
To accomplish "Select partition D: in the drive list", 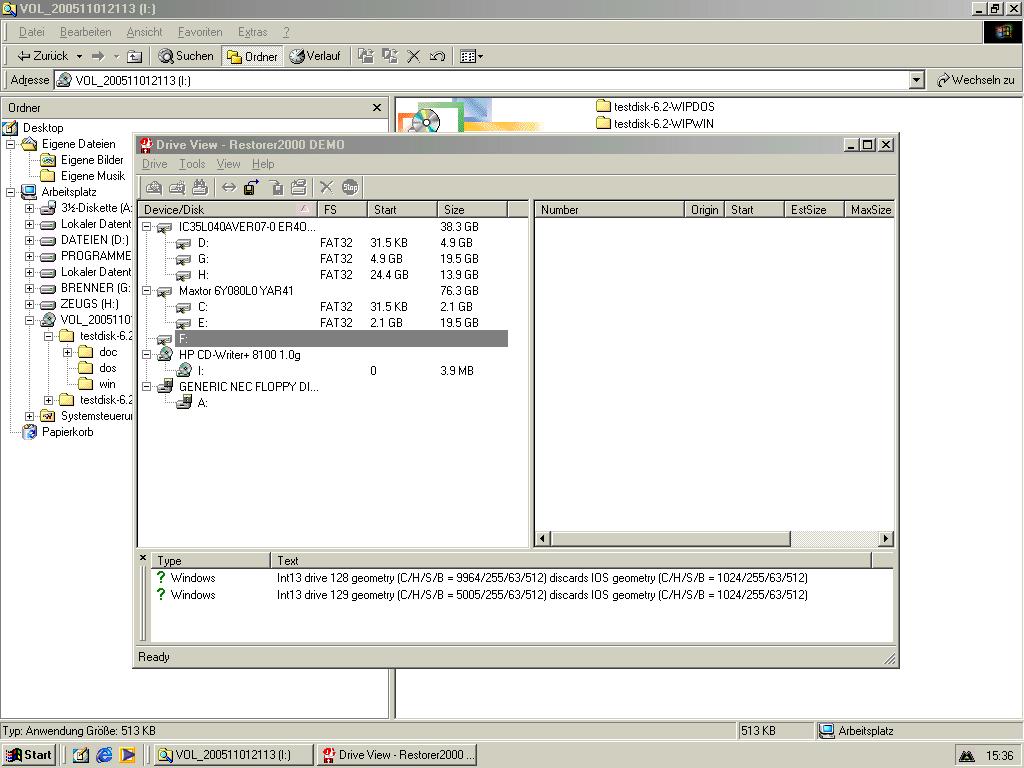I will tap(203, 243).
